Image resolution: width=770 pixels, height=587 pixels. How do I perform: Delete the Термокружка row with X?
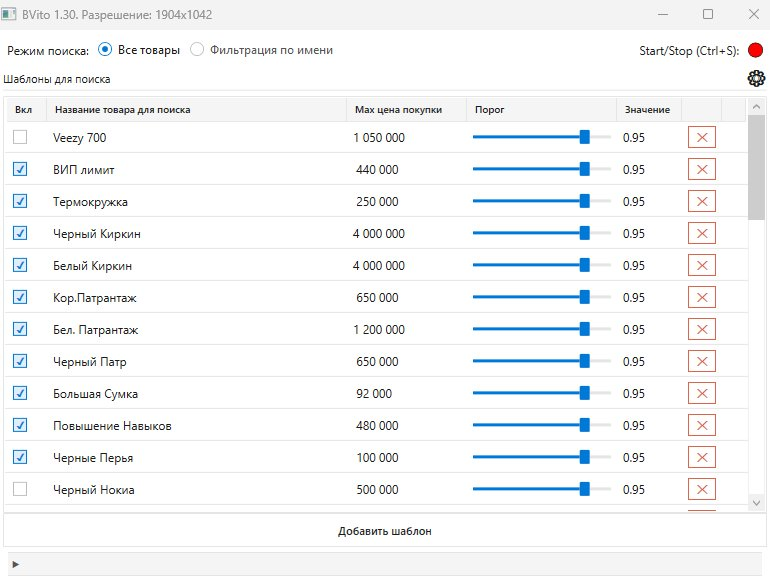pyautogui.click(x=701, y=202)
